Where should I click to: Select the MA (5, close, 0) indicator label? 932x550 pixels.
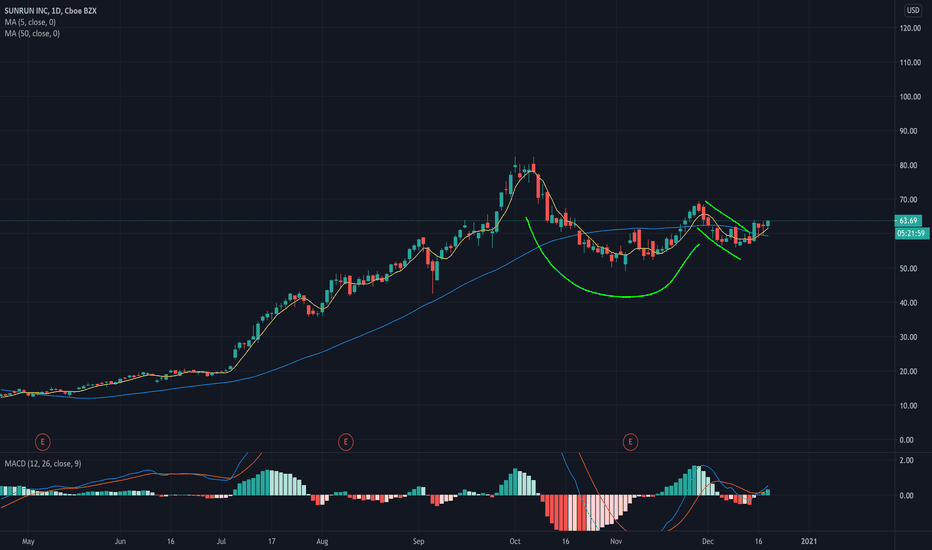[30, 22]
